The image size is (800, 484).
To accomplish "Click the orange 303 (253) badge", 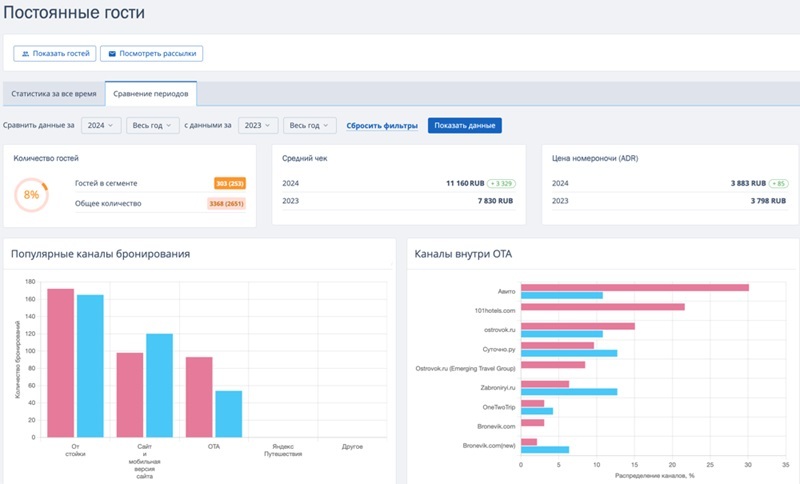I will (230, 183).
